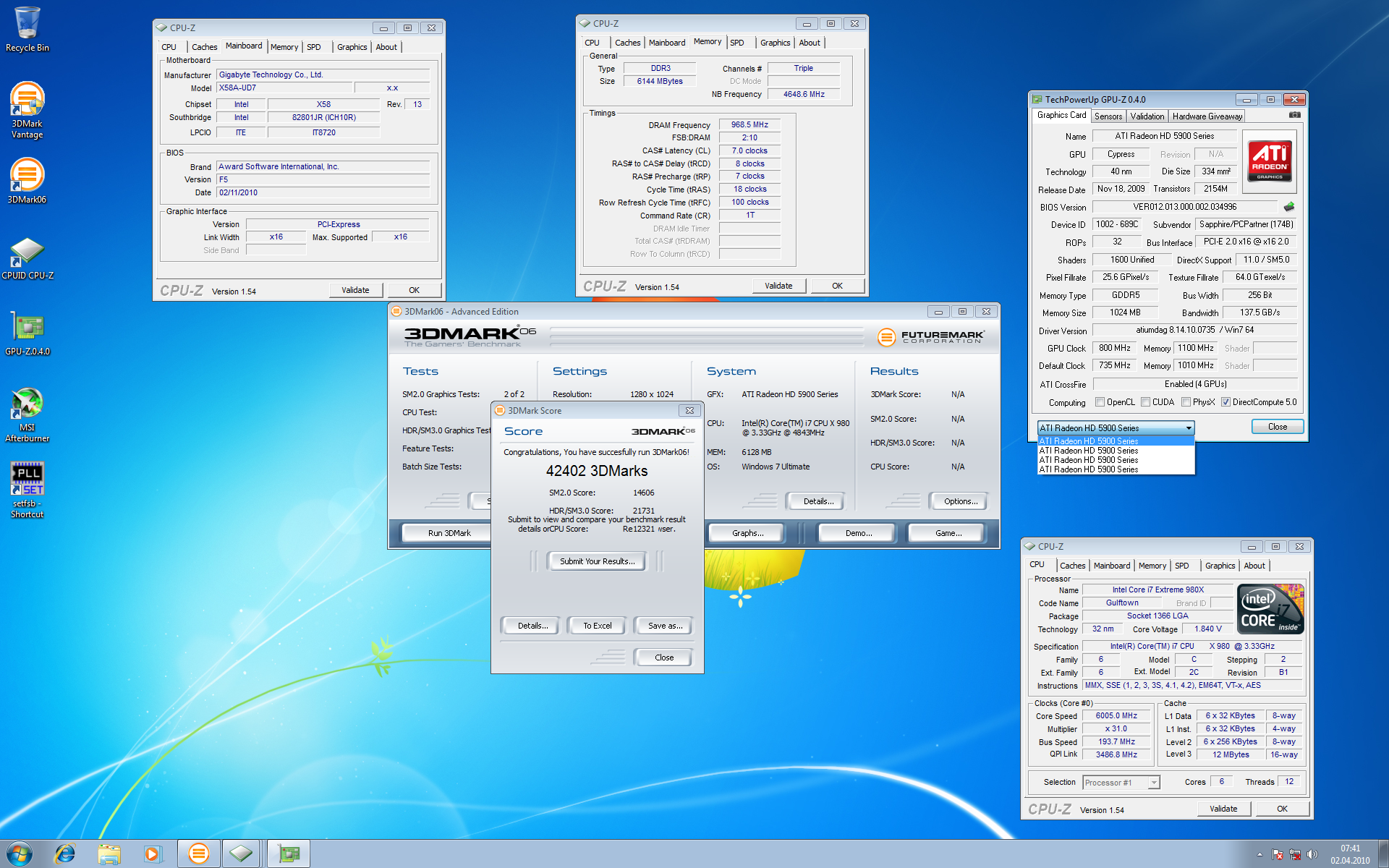Select Caches tab in Memory CPU-Z window

(x=627, y=43)
